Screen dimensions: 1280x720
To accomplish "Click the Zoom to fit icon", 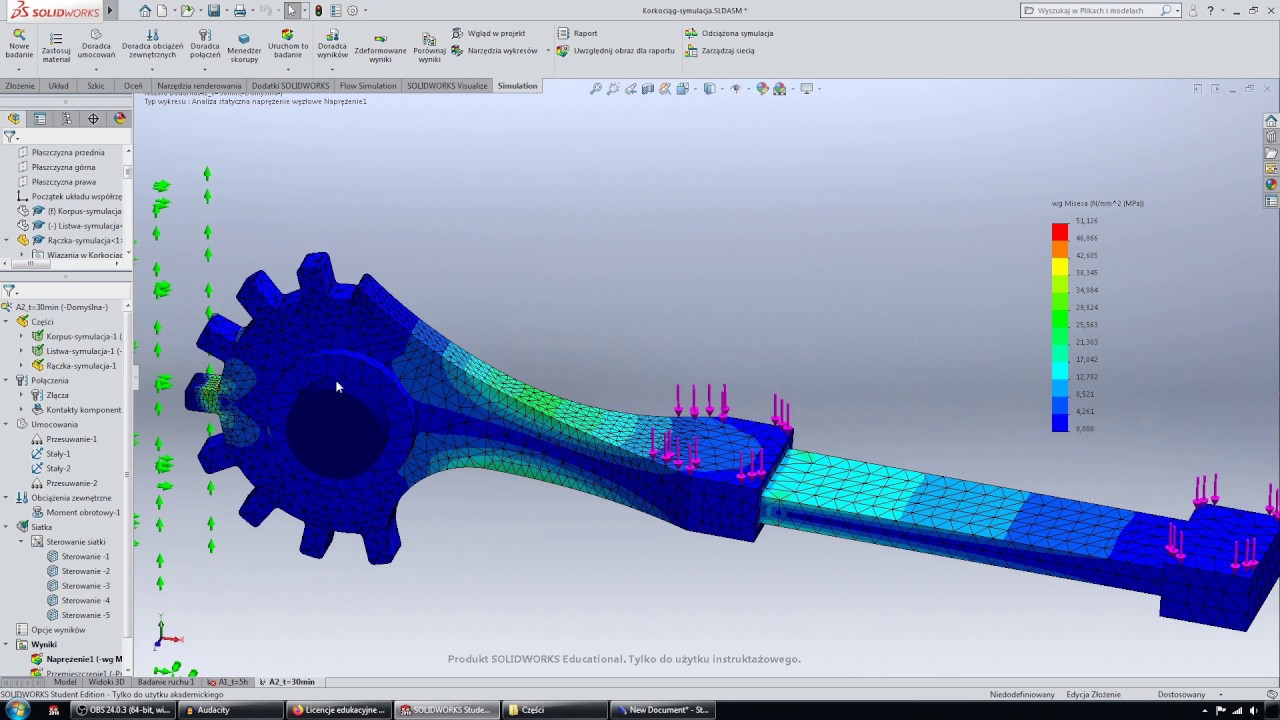I will 596,89.
